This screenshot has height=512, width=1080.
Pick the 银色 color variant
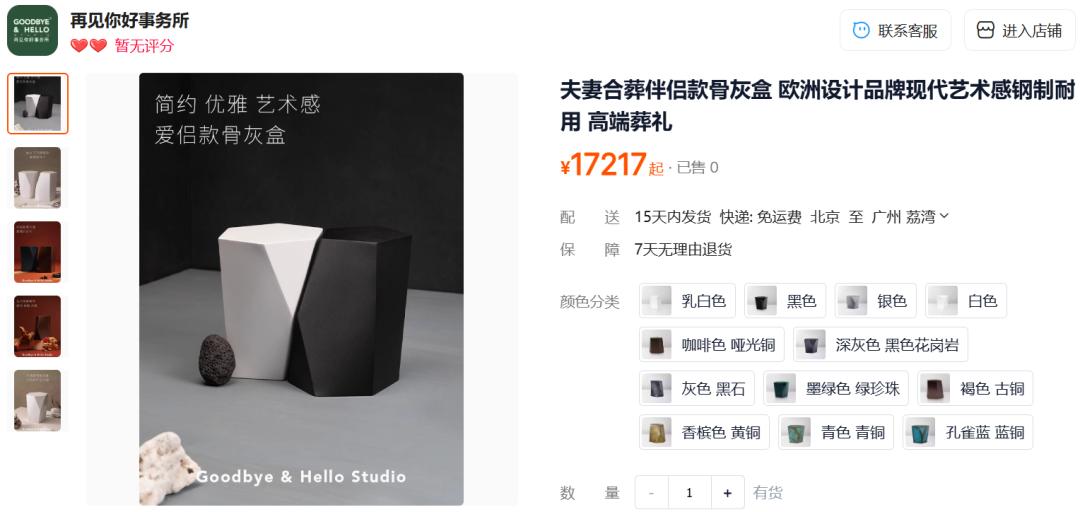[875, 300]
